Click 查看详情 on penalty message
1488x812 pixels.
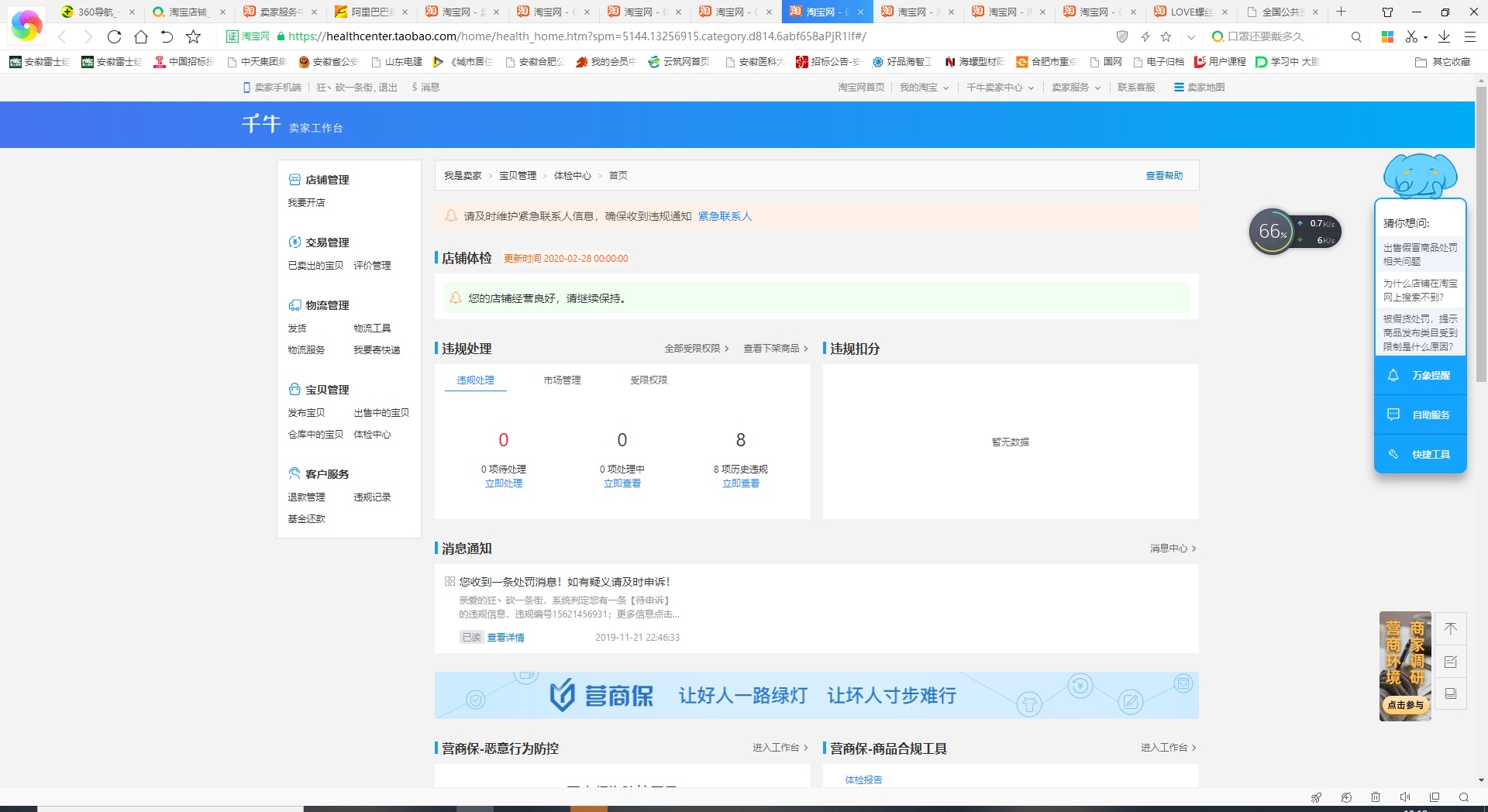pos(505,638)
